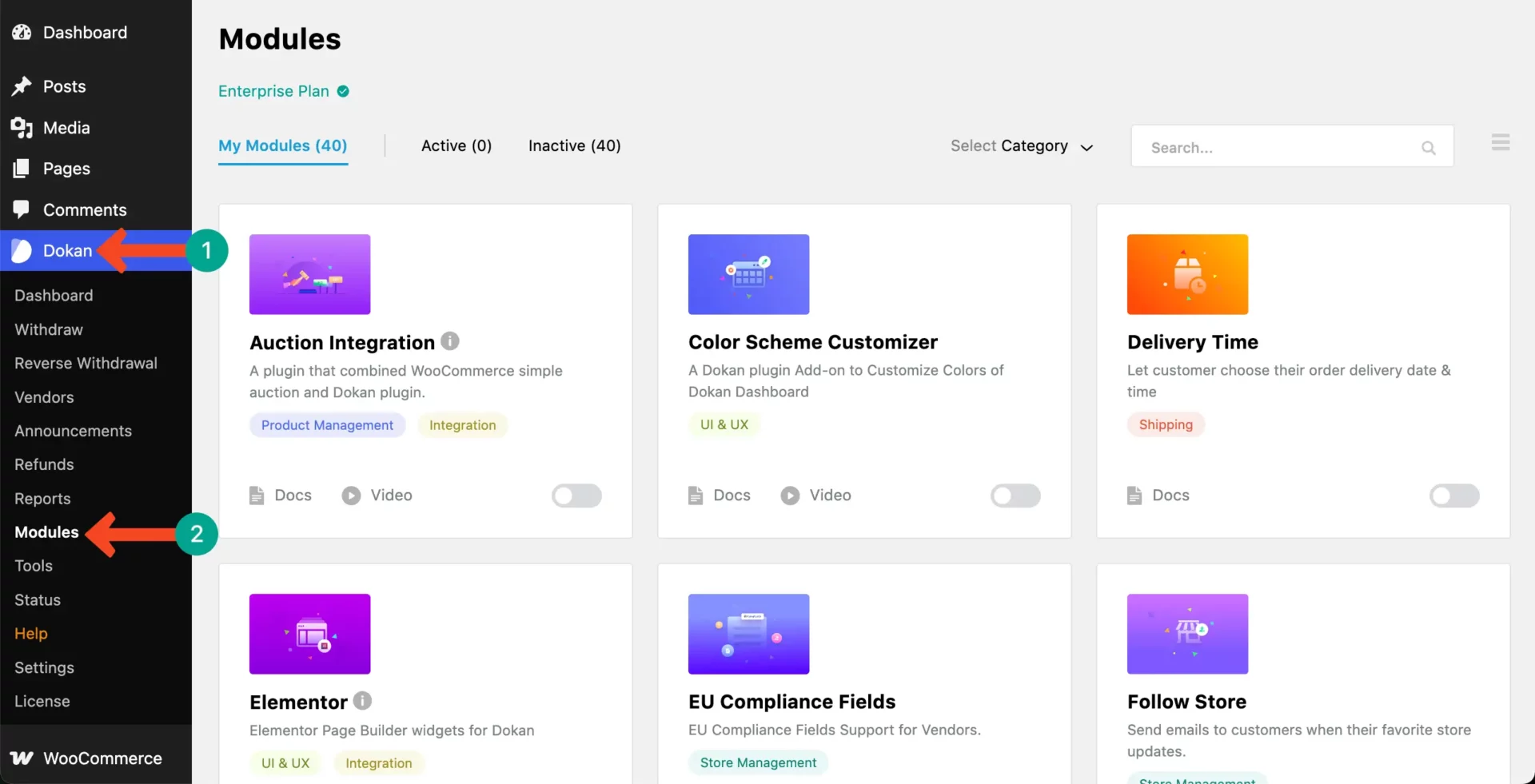Click the Media library icon
This screenshot has width=1535, height=784.
22,127
